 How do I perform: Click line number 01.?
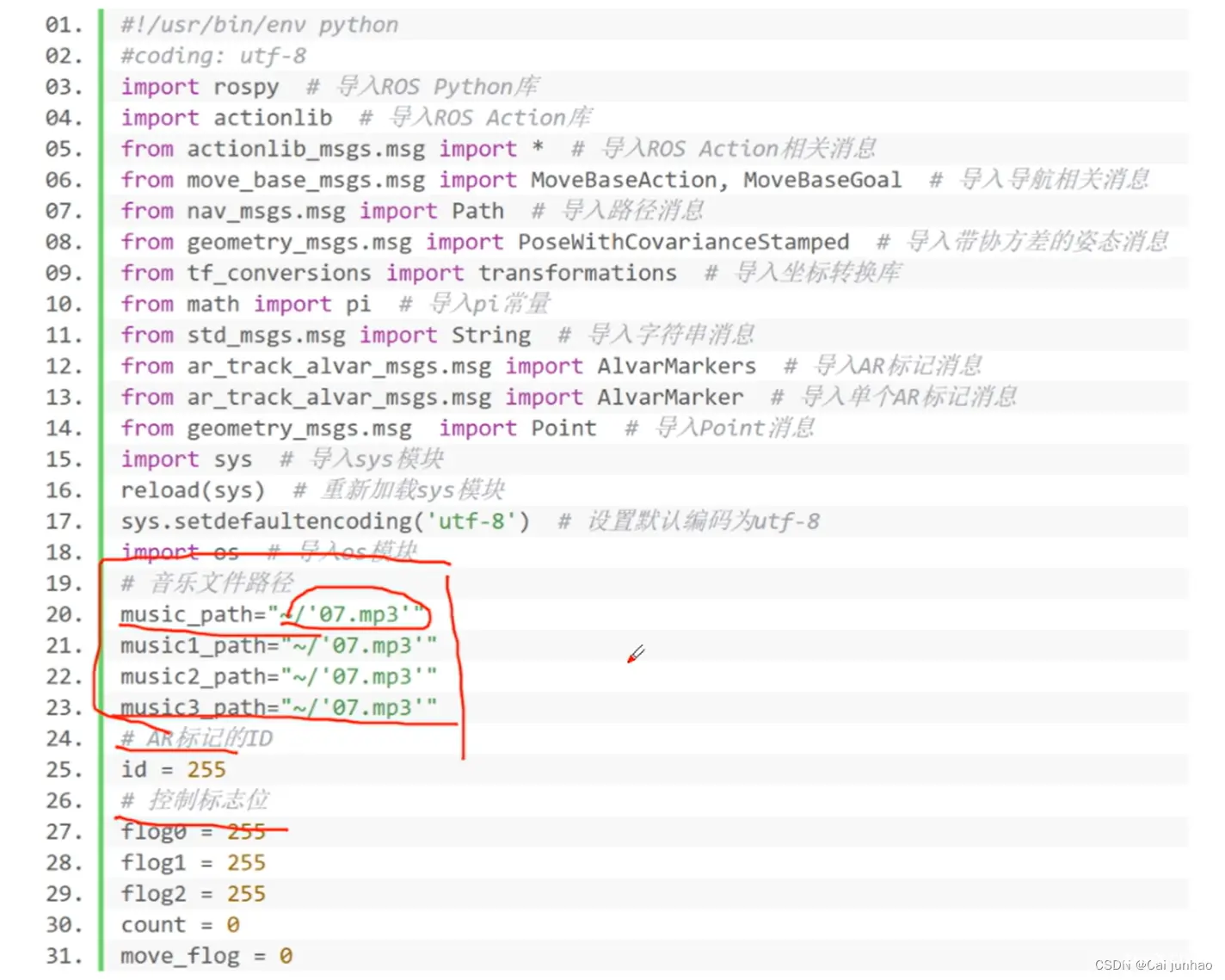click(x=64, y=25)
